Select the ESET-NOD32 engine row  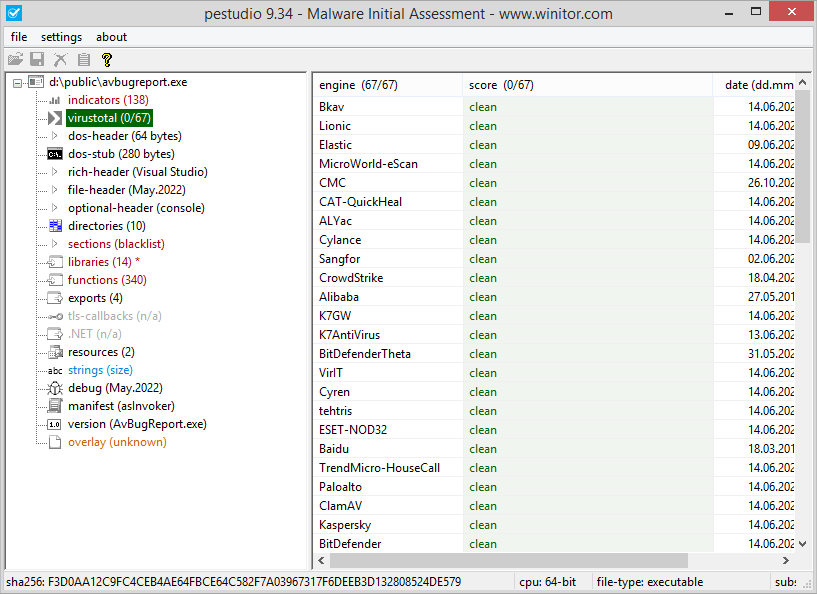click(x=554, y=430)
